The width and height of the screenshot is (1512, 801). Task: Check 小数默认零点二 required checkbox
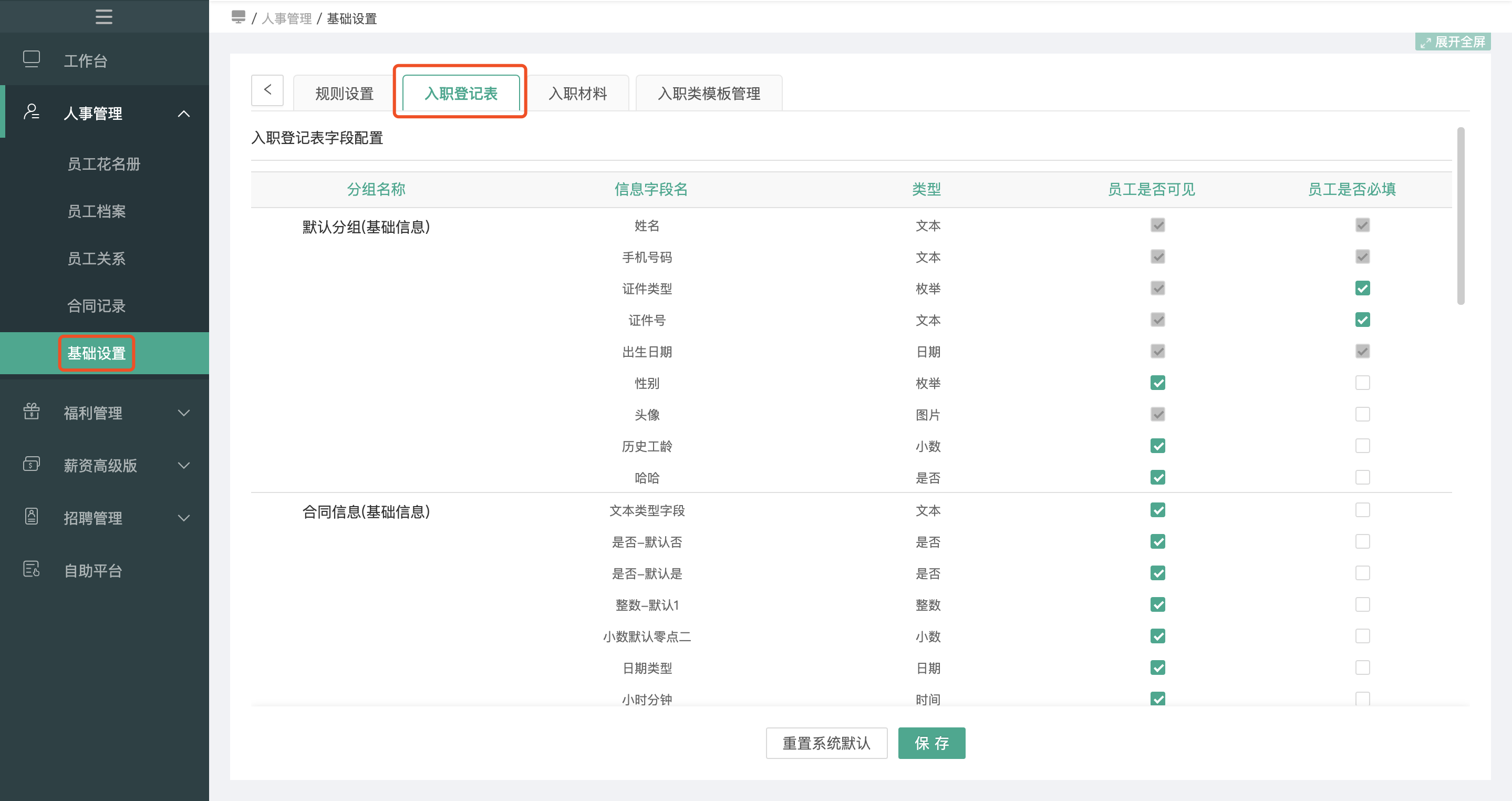click(x=1362, y=636)
